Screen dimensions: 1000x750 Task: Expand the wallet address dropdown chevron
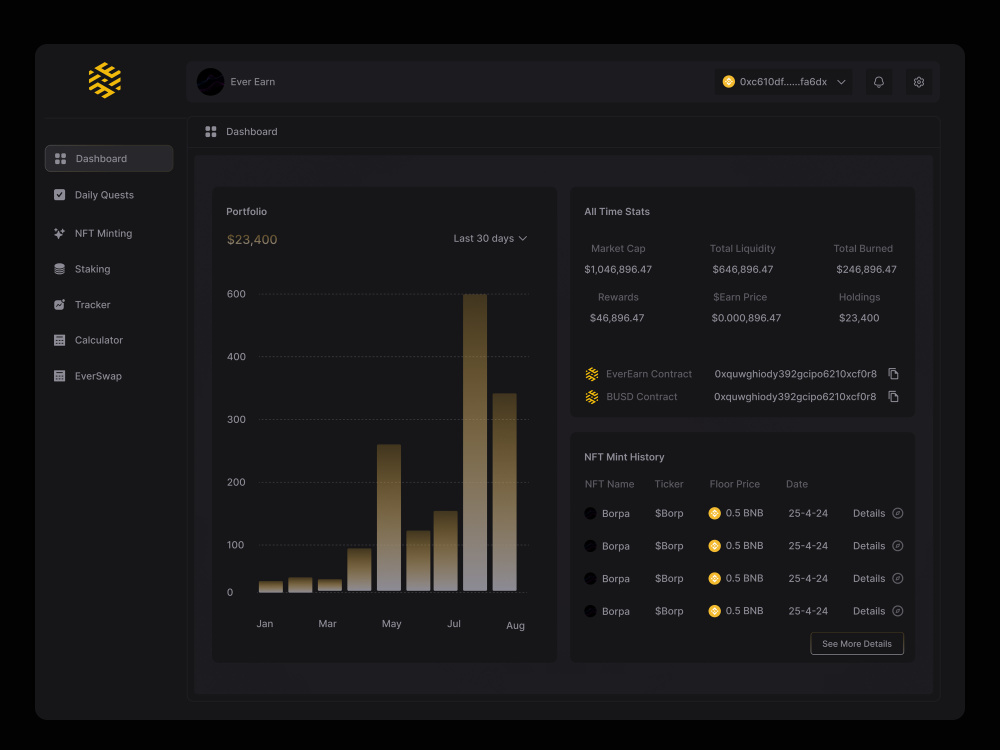(841, 82)
